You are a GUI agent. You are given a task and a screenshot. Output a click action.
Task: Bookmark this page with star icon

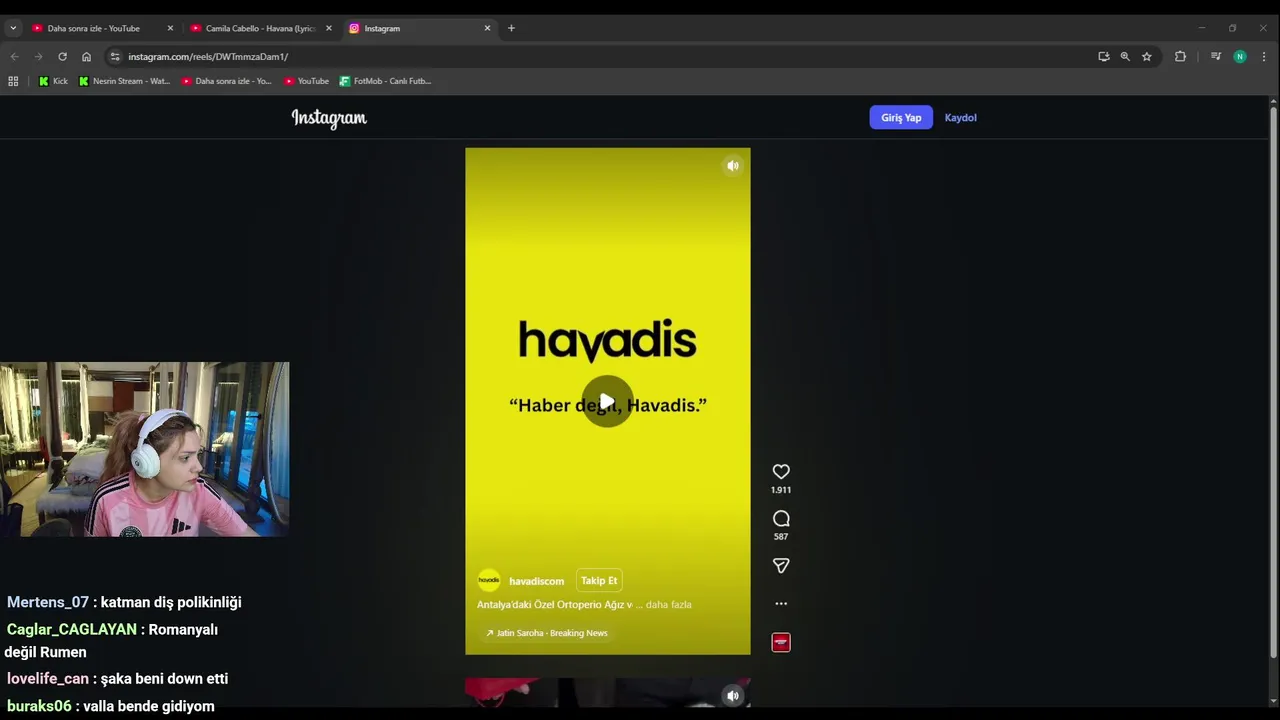(1147, 57)
